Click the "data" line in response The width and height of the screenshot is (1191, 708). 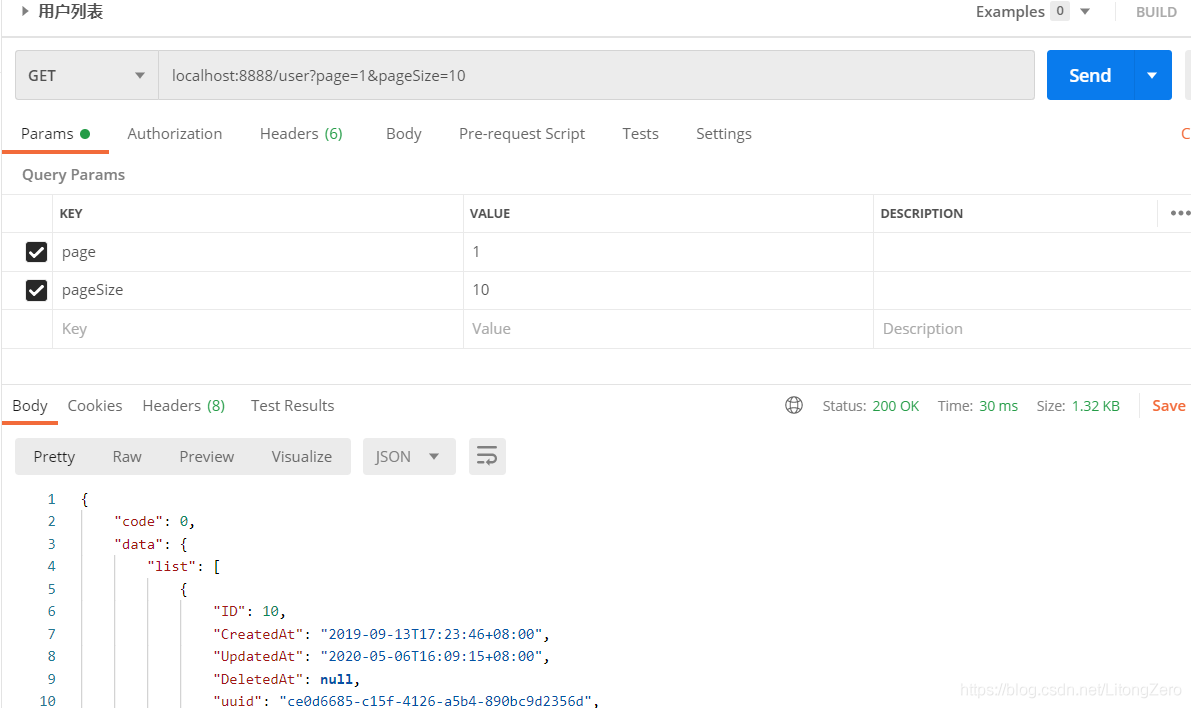tap(150, 544)
